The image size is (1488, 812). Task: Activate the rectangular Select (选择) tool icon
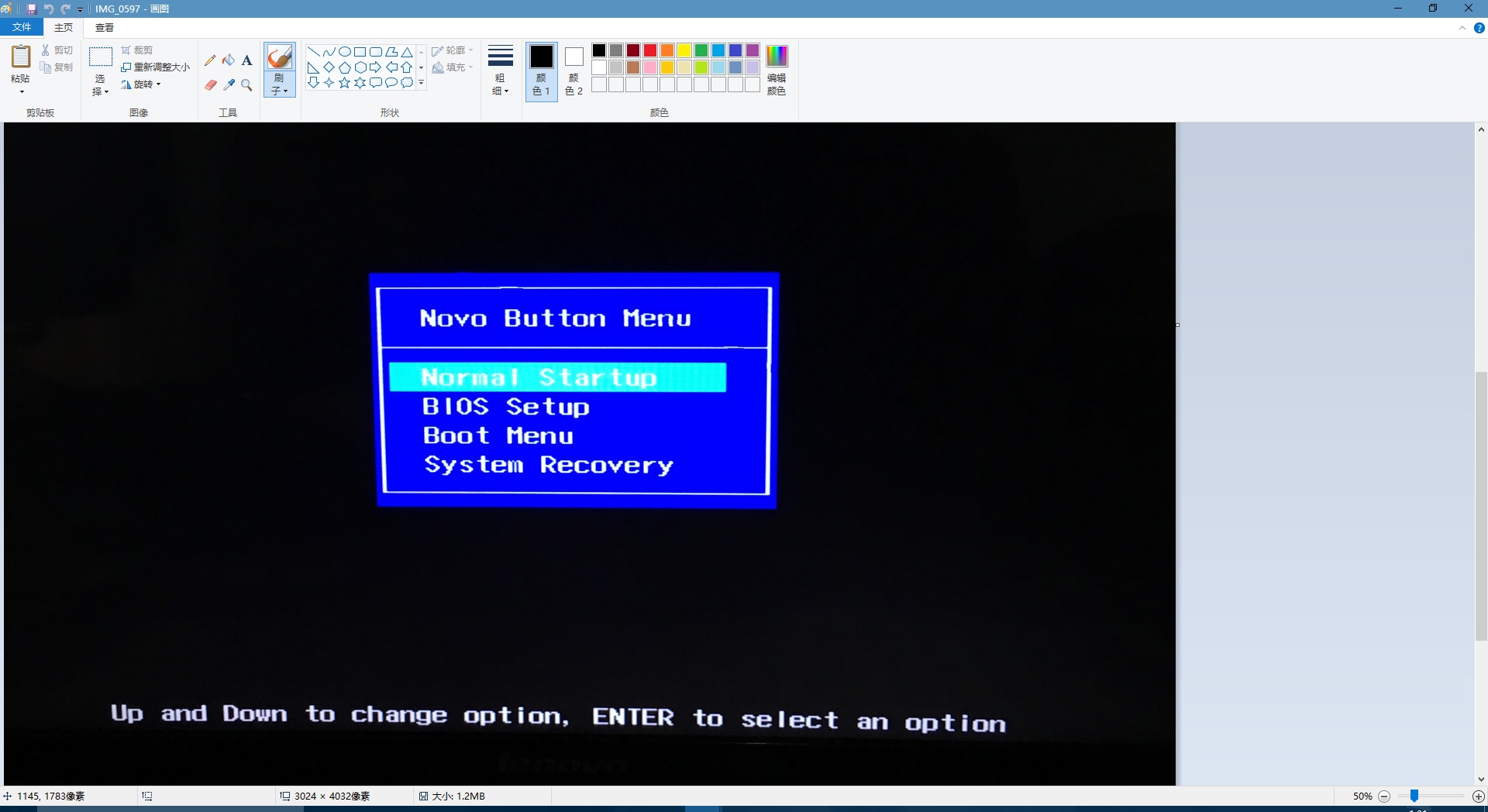(101, 57)
